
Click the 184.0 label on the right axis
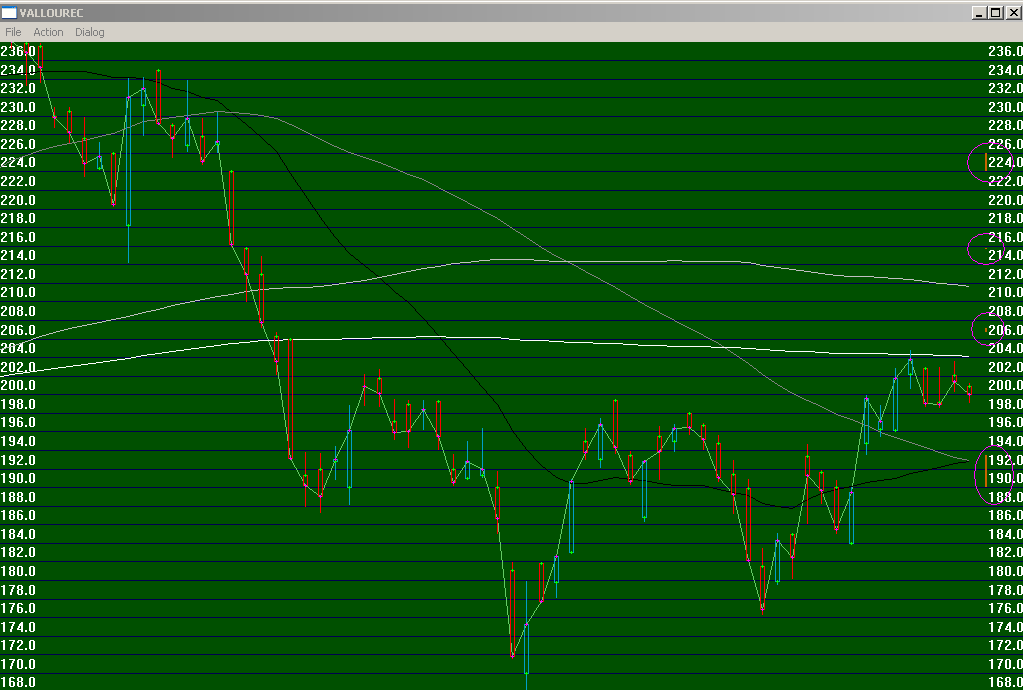click(1005, 534)
